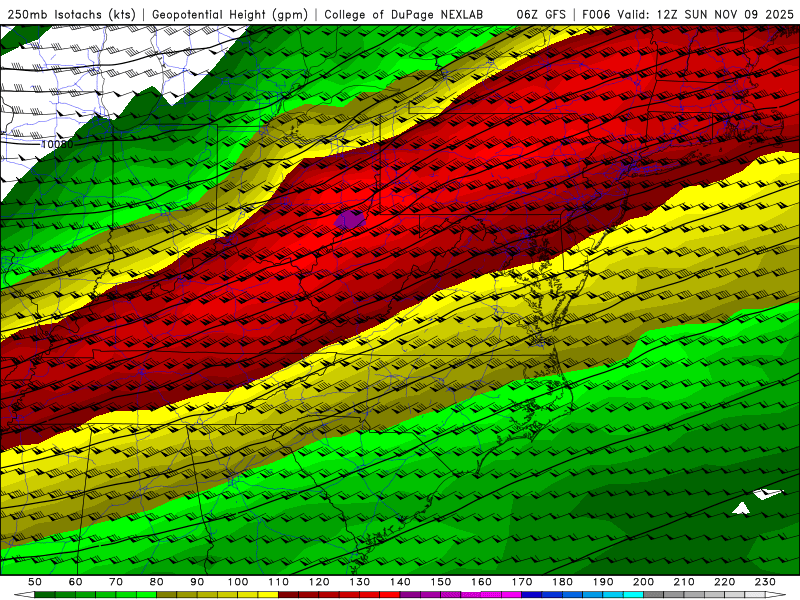Click the dark green color bar segment under 50
800x600 pixels.
(x=44, y=595)
